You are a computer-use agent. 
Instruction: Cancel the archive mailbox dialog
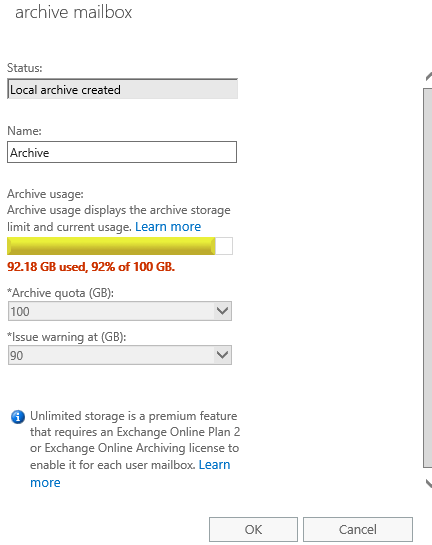click(x=358, y=529)
